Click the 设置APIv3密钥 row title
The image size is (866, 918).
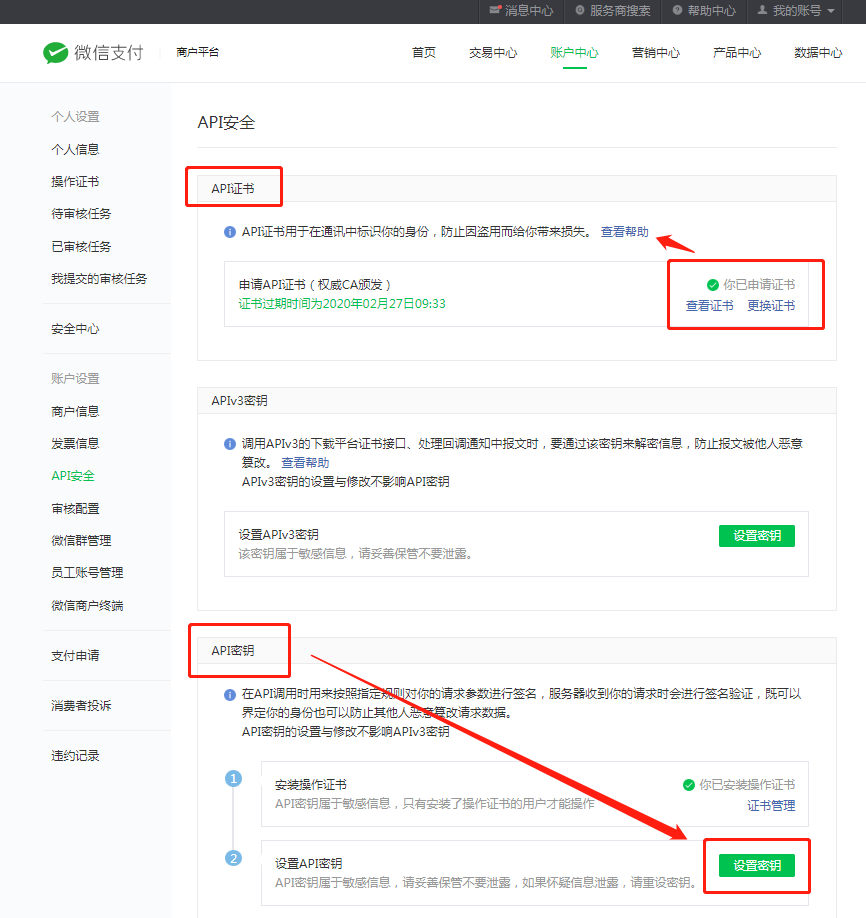(x=279, y=535)
